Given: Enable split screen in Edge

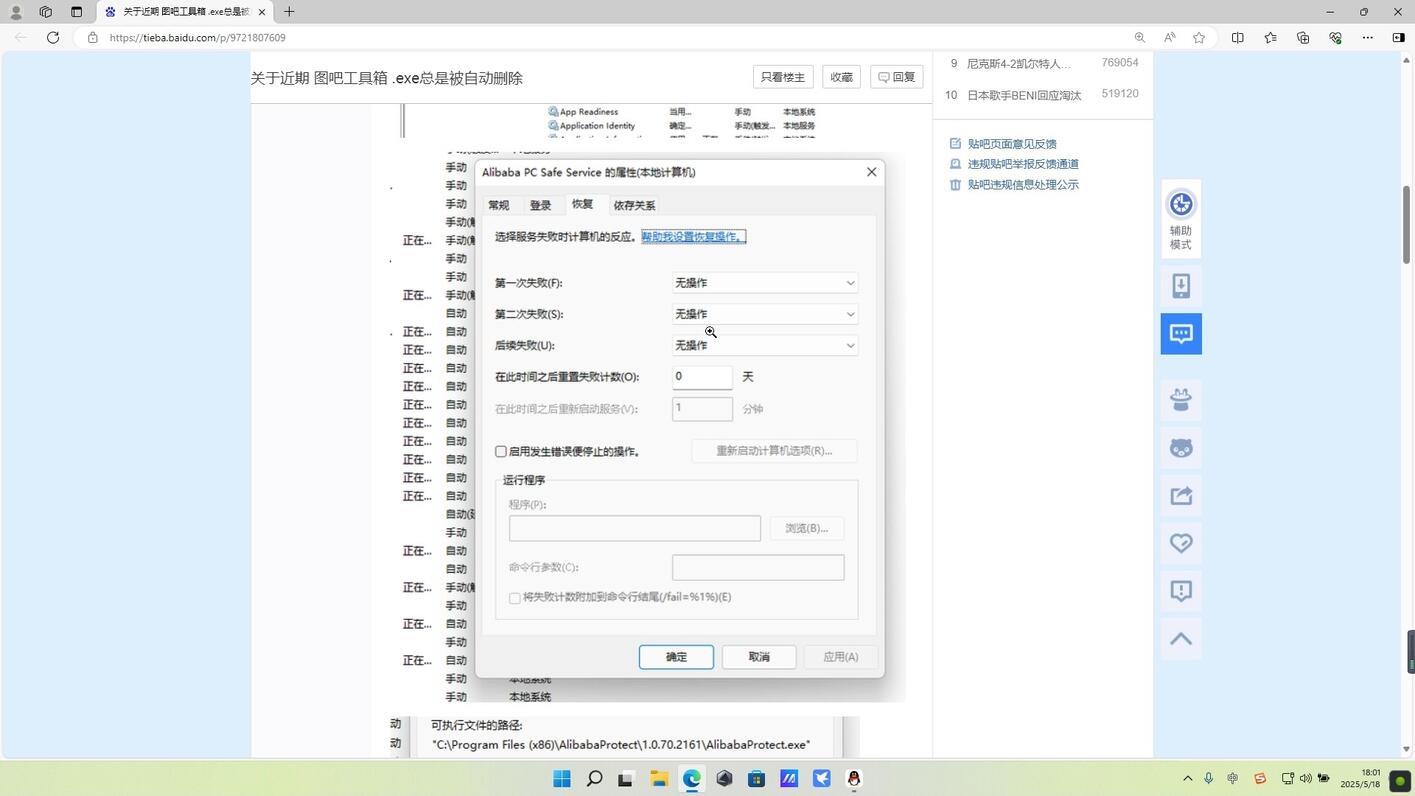Looking at the screenshot, I should [x=1238, y=37].
